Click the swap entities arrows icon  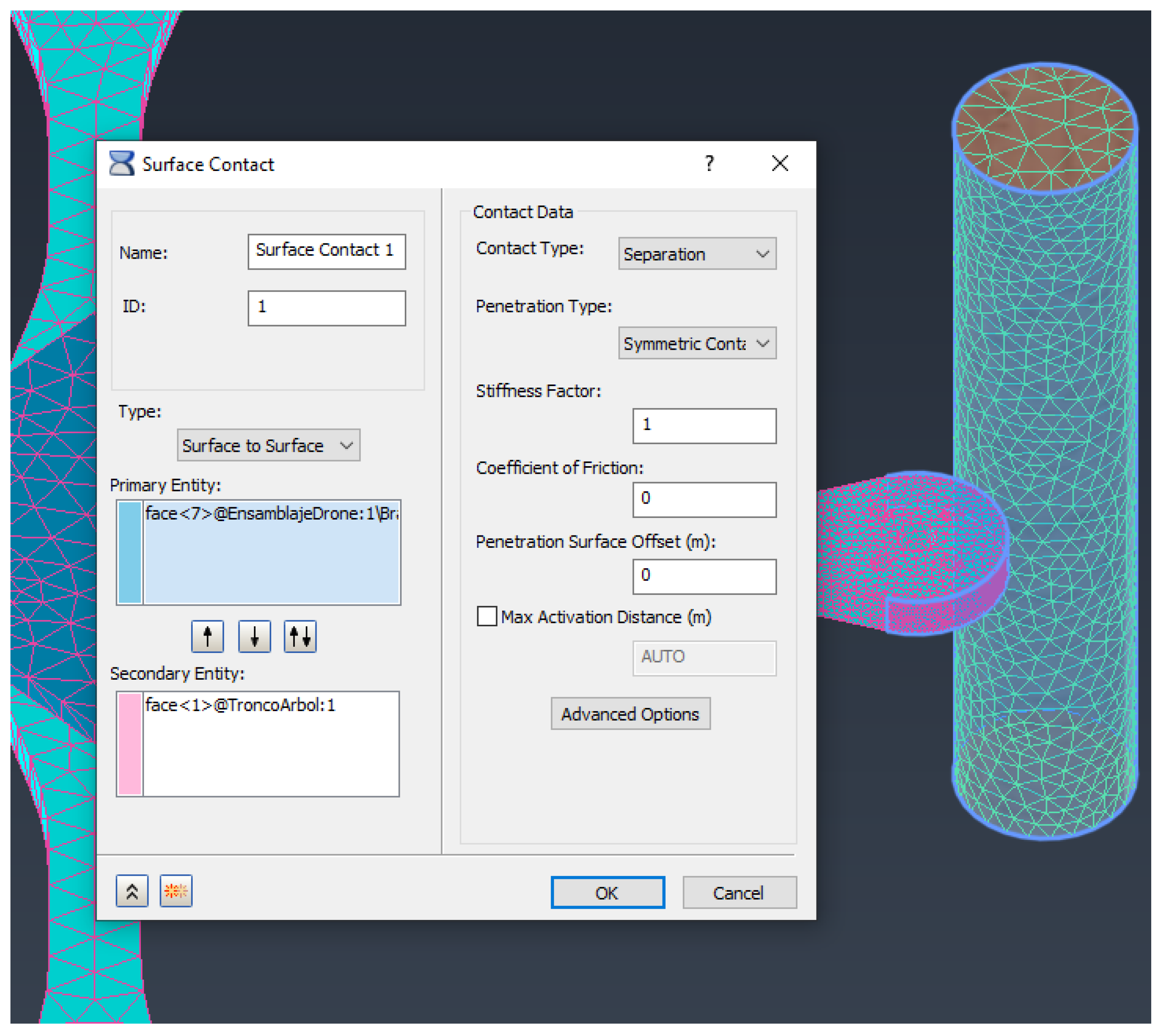(x=300, y=636)
